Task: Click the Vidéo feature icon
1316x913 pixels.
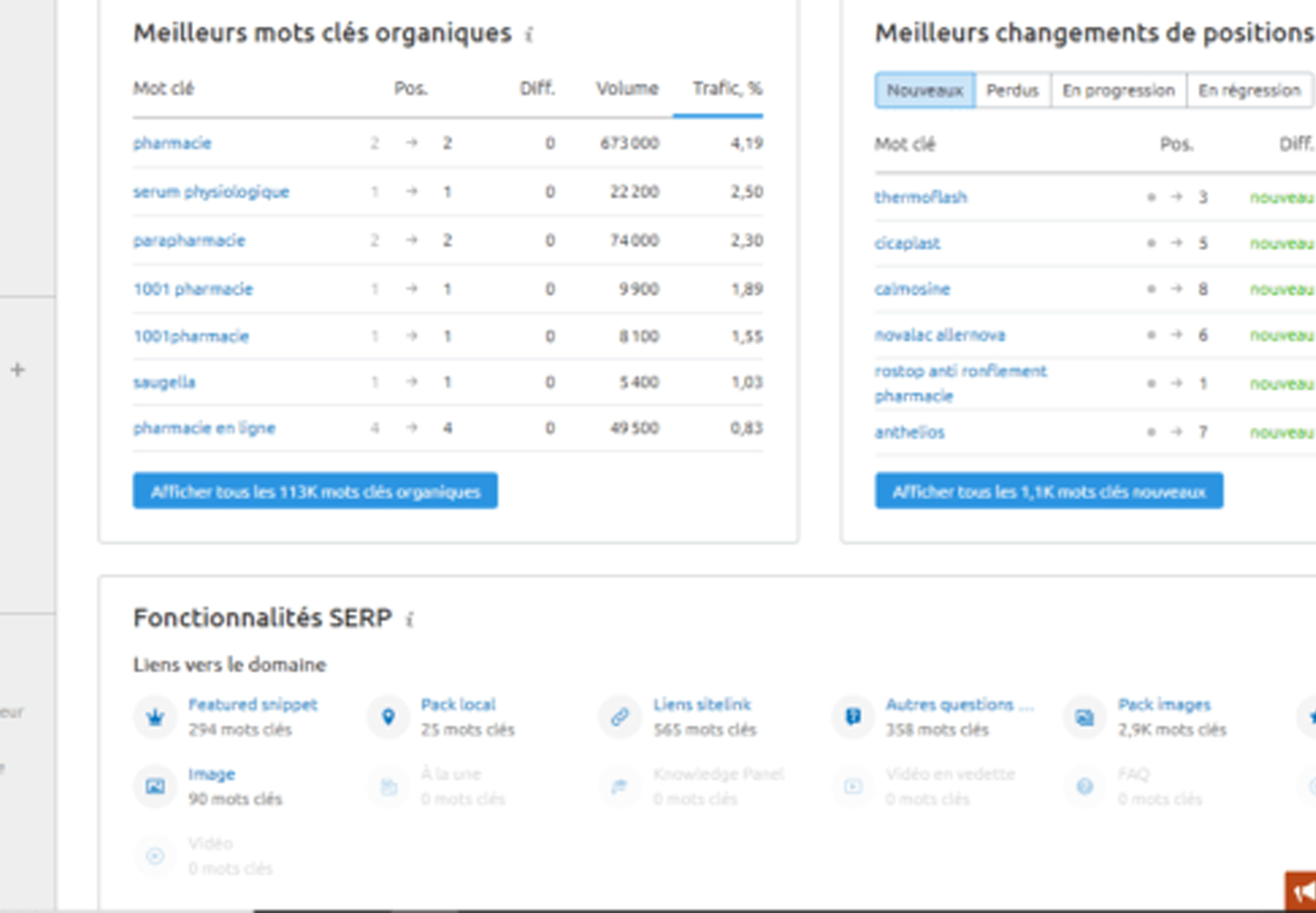Action: pos(155,855)
